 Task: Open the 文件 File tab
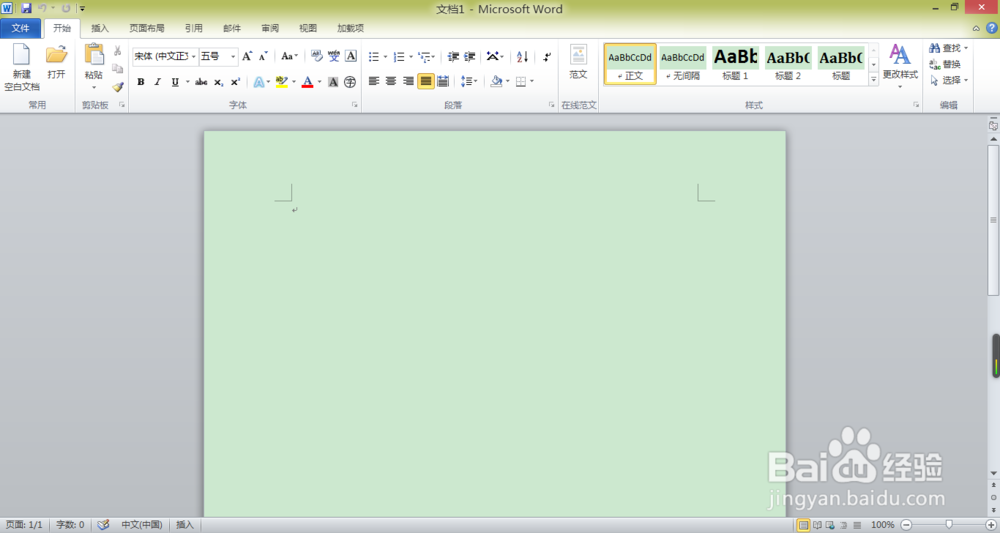(x=20, y=28)
